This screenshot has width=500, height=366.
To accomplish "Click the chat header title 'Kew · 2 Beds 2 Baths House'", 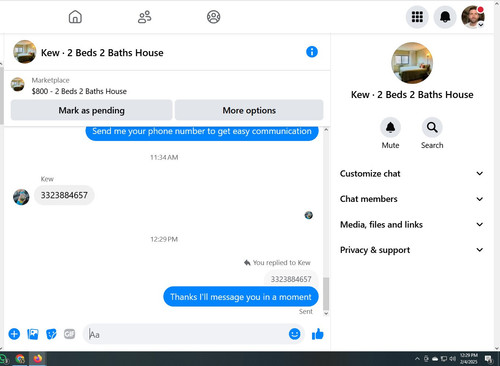I will tap(102, 53).
